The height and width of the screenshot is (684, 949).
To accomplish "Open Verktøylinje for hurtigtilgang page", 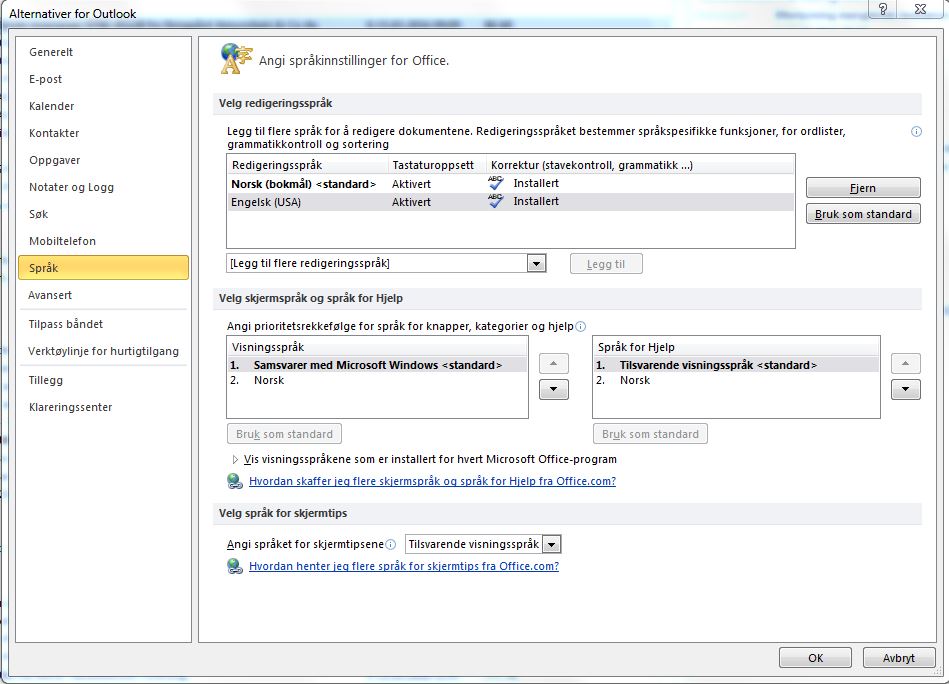I will pyautogui.click(x=103, y=351).
